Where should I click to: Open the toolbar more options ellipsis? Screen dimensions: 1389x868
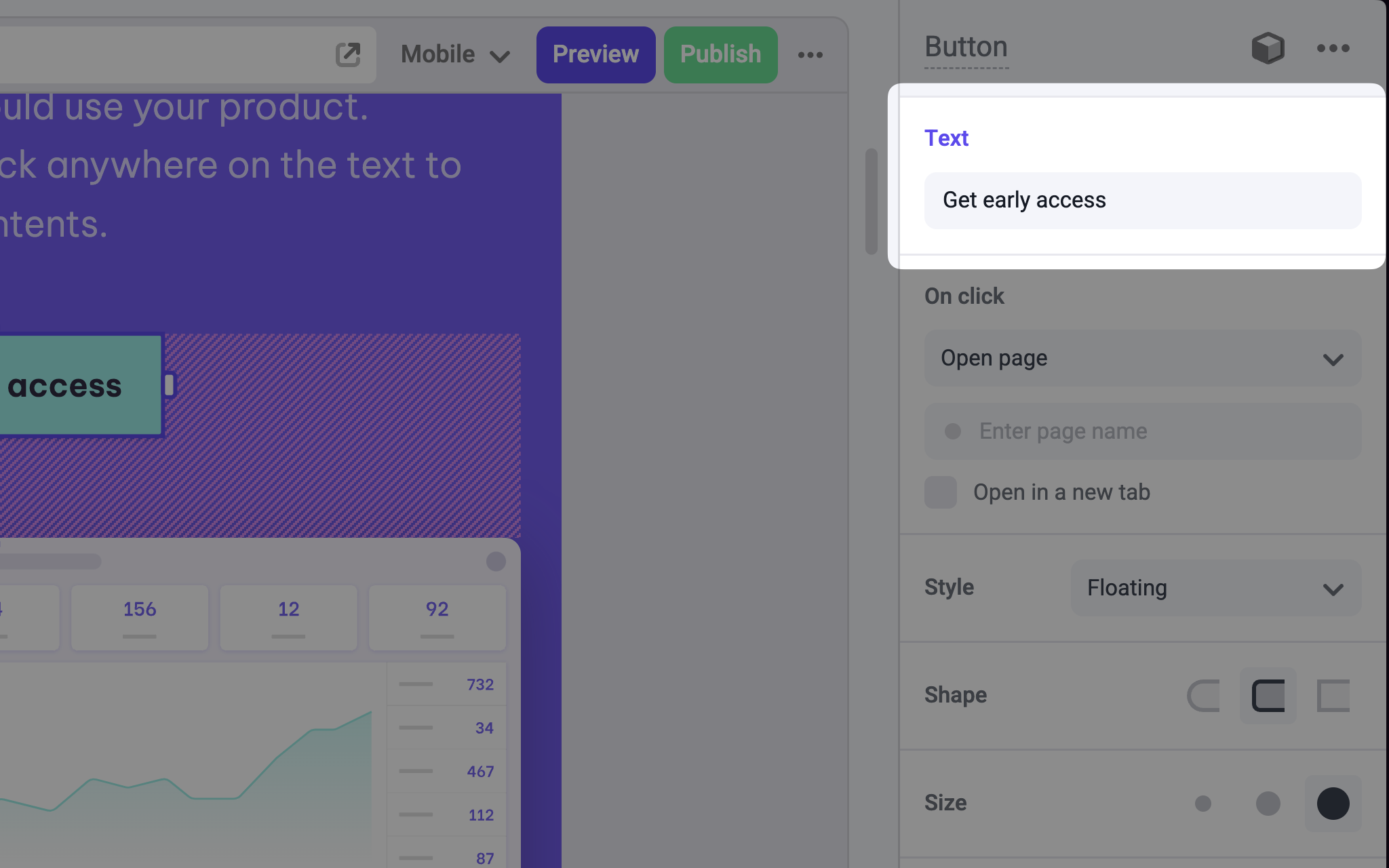point(810,55)
